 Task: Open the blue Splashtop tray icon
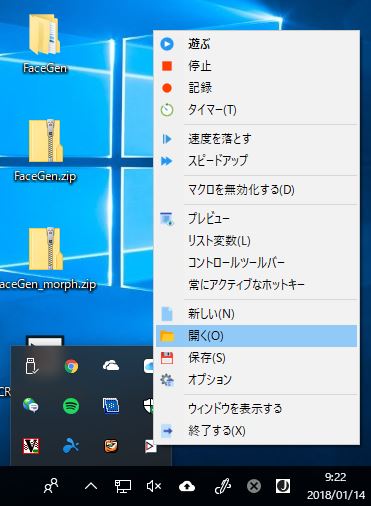[71, 446]
